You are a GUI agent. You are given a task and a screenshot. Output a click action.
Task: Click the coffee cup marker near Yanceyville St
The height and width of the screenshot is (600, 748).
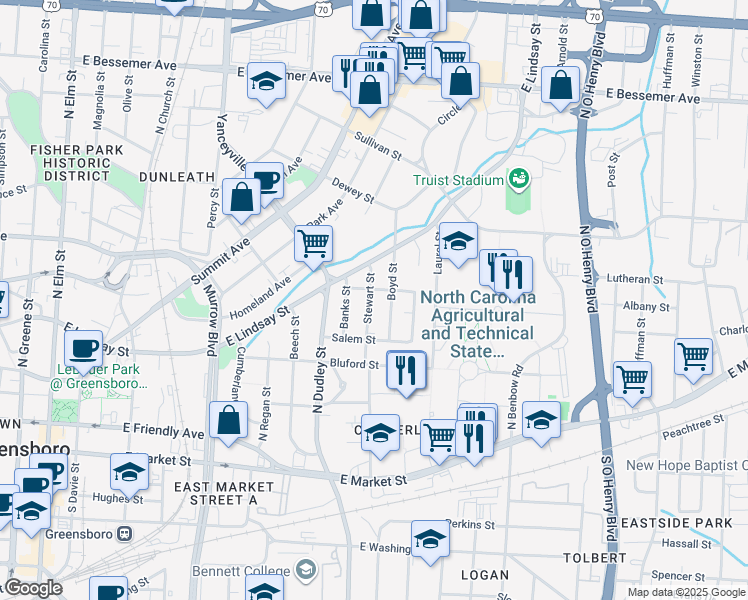pos(264,181)
